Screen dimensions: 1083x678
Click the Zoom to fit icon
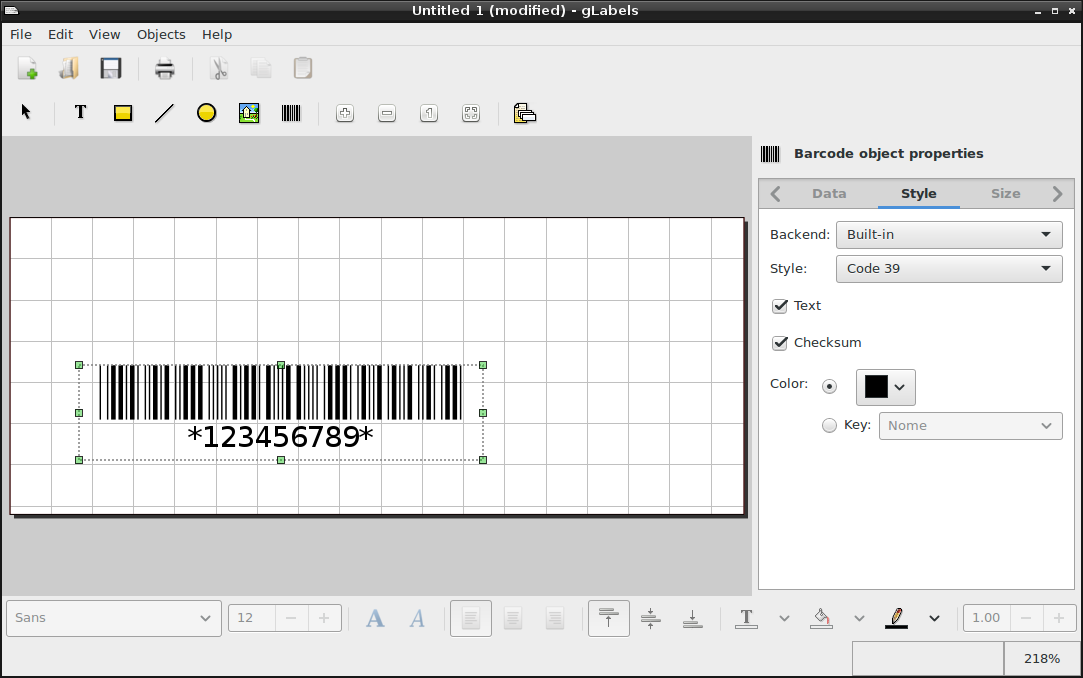(x=471, y=113)
